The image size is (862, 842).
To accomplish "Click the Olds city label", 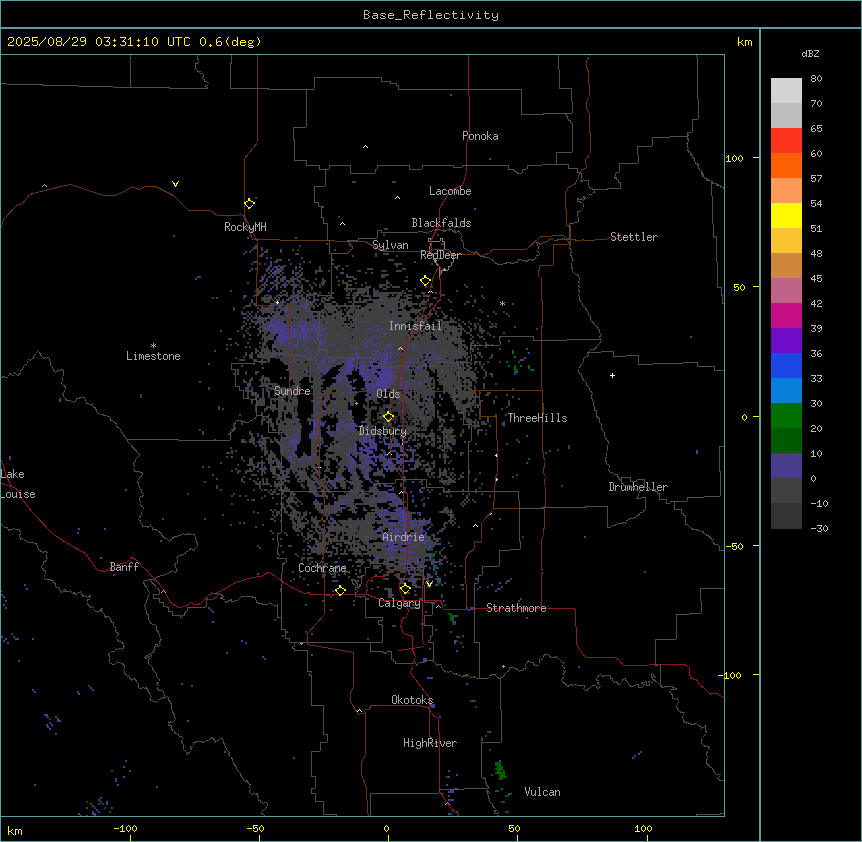I will pos(388,394).
